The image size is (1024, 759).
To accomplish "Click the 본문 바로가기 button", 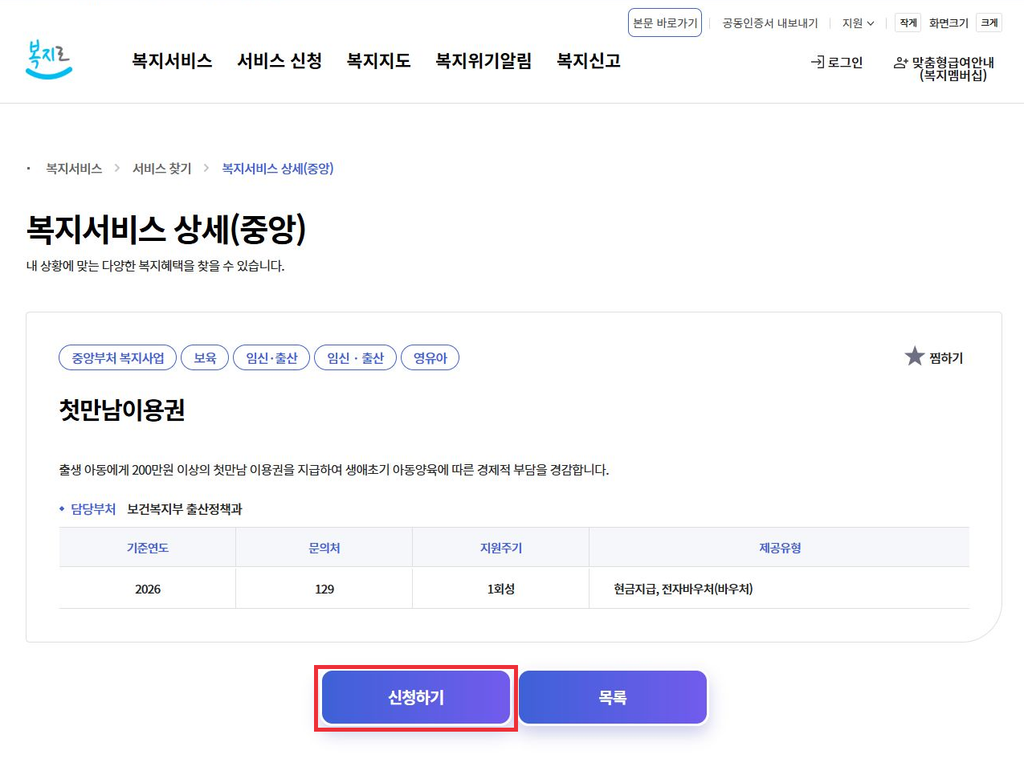I will [x=665, y=23].
